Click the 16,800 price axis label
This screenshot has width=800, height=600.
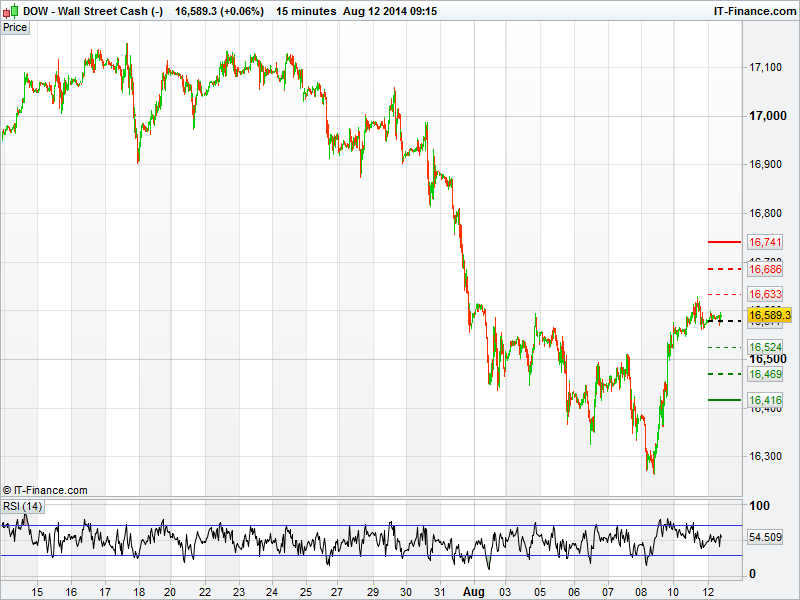coord(765,213)
